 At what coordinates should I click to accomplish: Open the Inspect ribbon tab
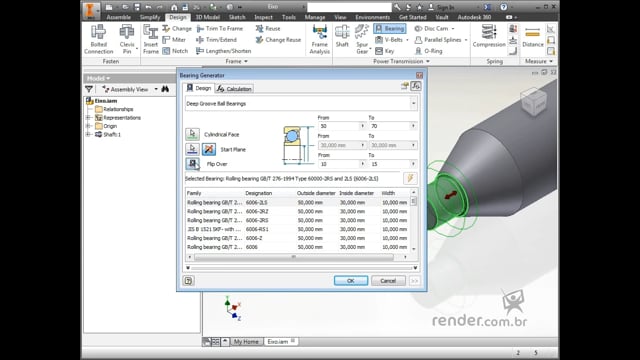pos(263,17)
